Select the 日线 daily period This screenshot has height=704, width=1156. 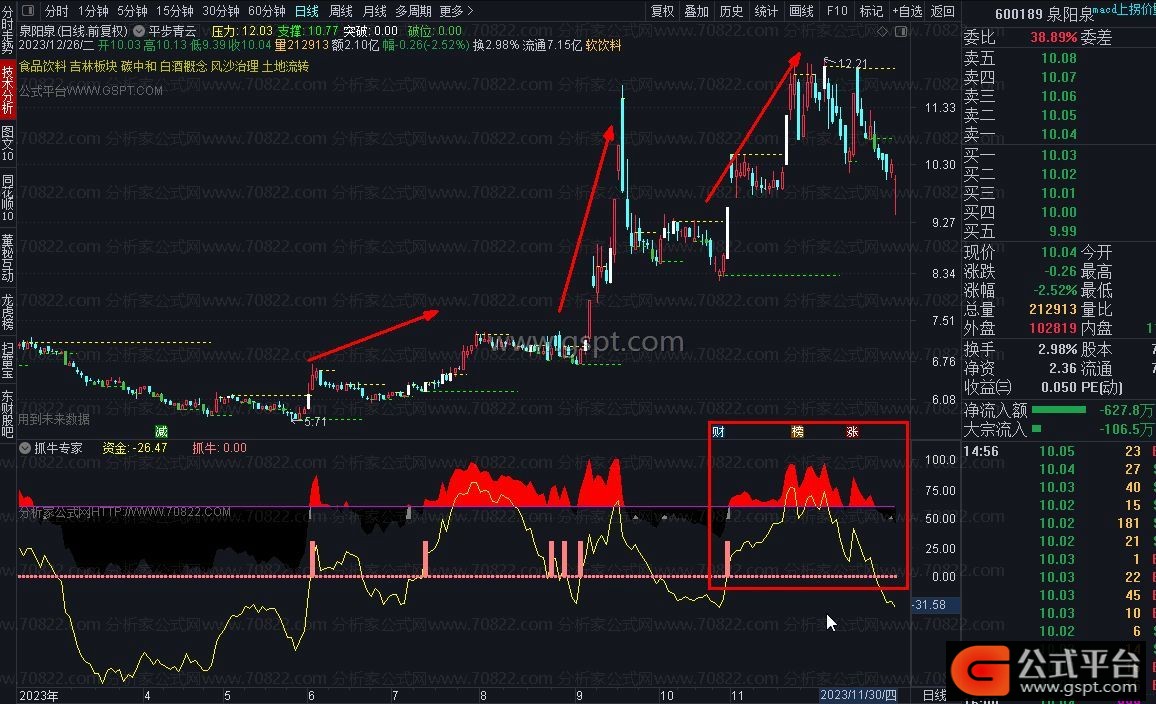(307, 11)
